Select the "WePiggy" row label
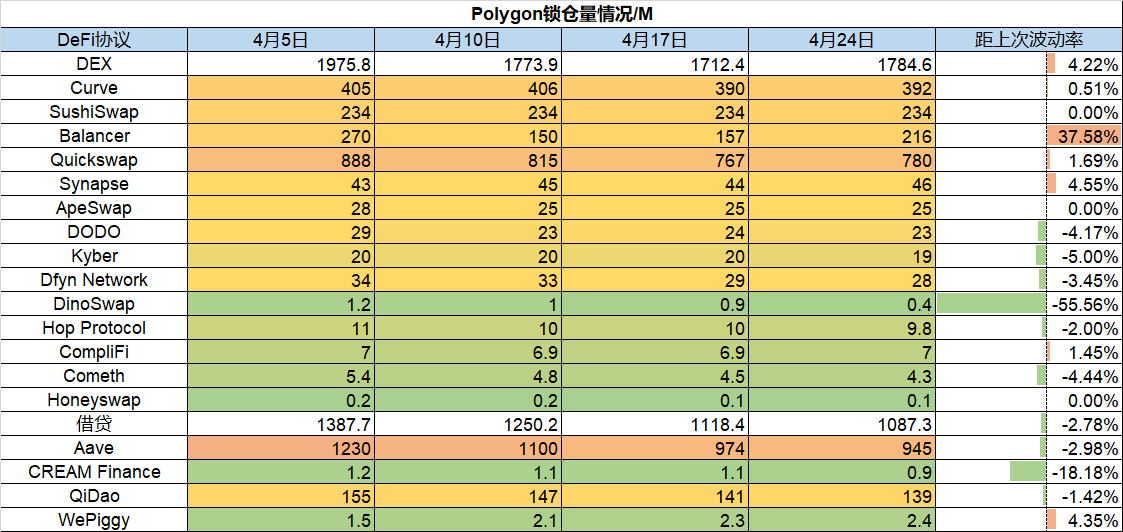Image resolution: width=1123 pixels, height=532 pixels. click(93, 520)
